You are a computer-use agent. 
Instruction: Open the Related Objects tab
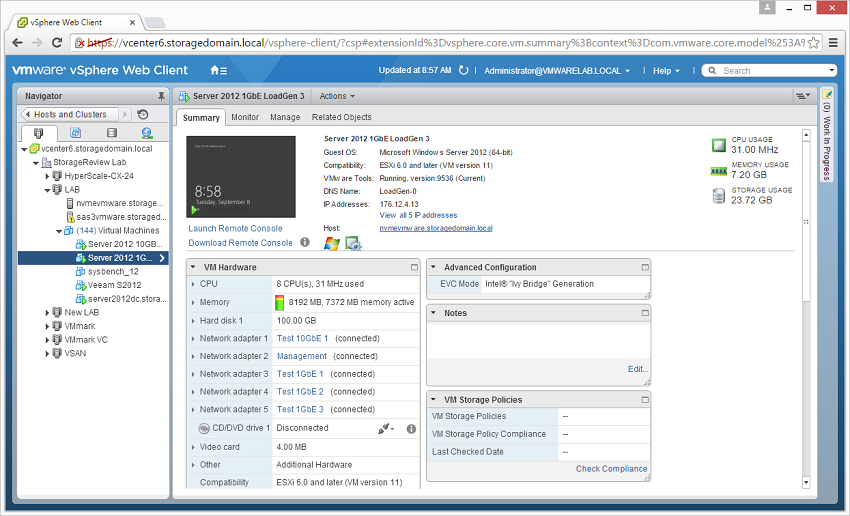(x=342, y=117)
